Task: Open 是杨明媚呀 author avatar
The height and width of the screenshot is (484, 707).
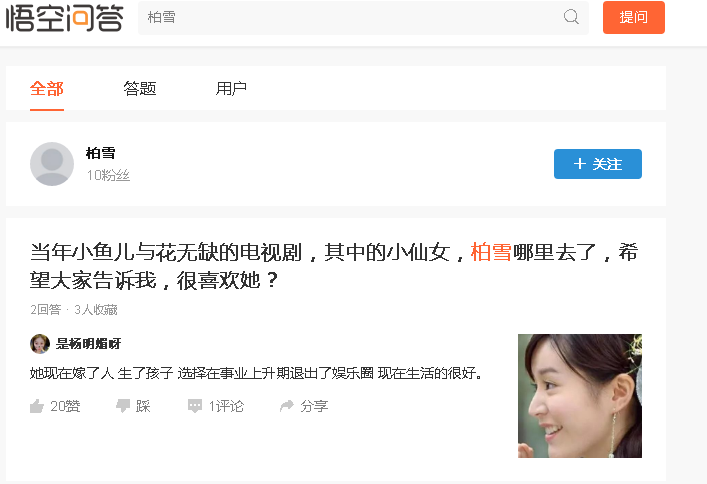Action: [40, 344]
